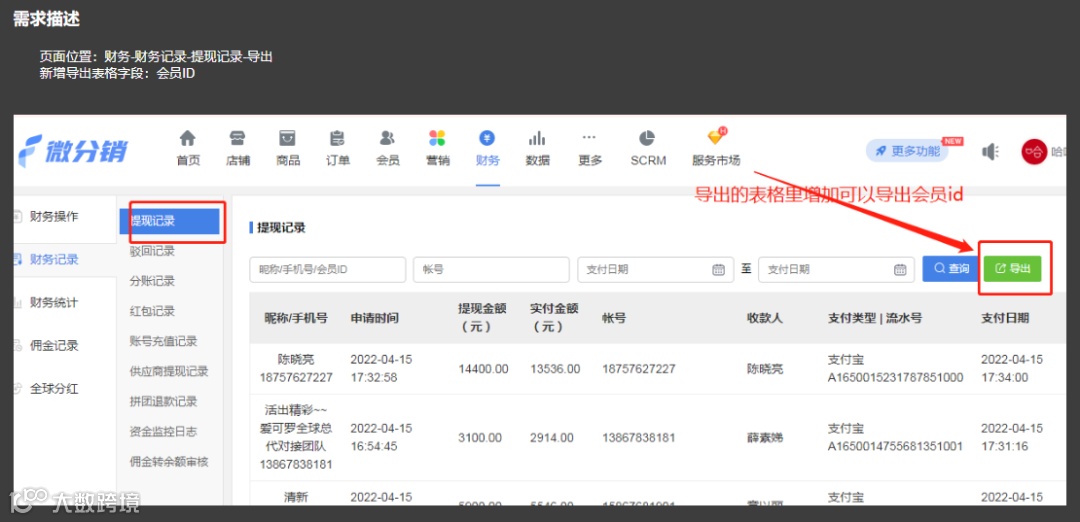Click the 需求描述 heading
The height and width of the screenshot is (522, 1080).
pyautogui.click(x=46, y=19)
